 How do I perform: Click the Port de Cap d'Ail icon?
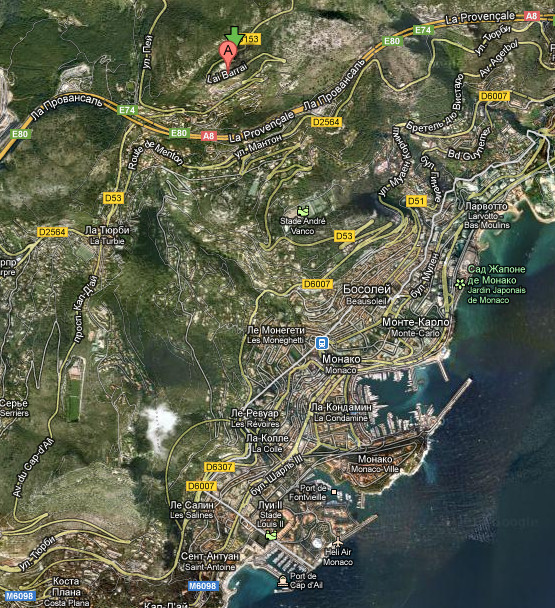tap(282, 582)
